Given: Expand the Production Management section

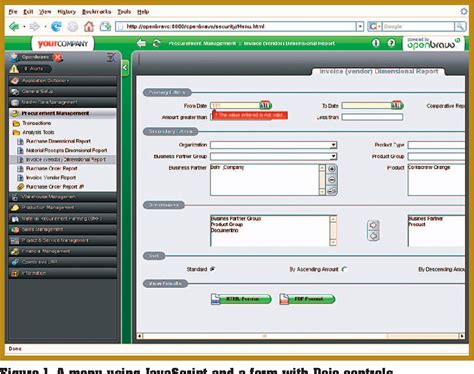Looking at the screenshot, I should tap(63, 207).
